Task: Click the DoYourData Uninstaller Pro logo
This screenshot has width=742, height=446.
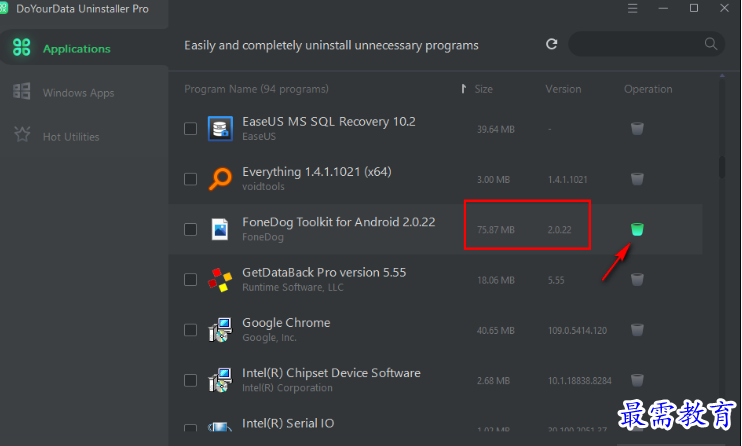Action: click(x=3, y=8)
